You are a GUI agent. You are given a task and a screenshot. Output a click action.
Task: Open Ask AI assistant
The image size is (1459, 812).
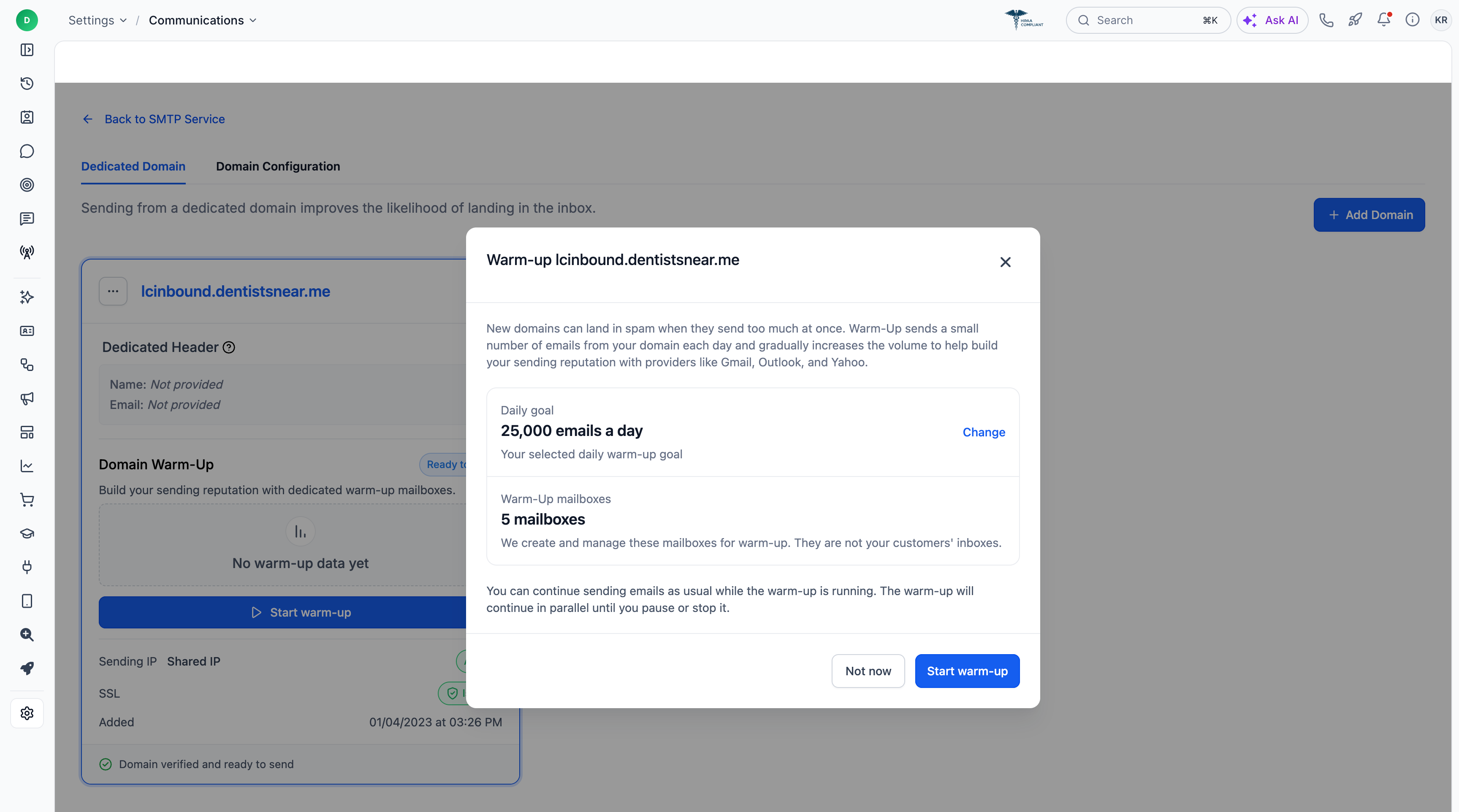(x=1272, y=20)
